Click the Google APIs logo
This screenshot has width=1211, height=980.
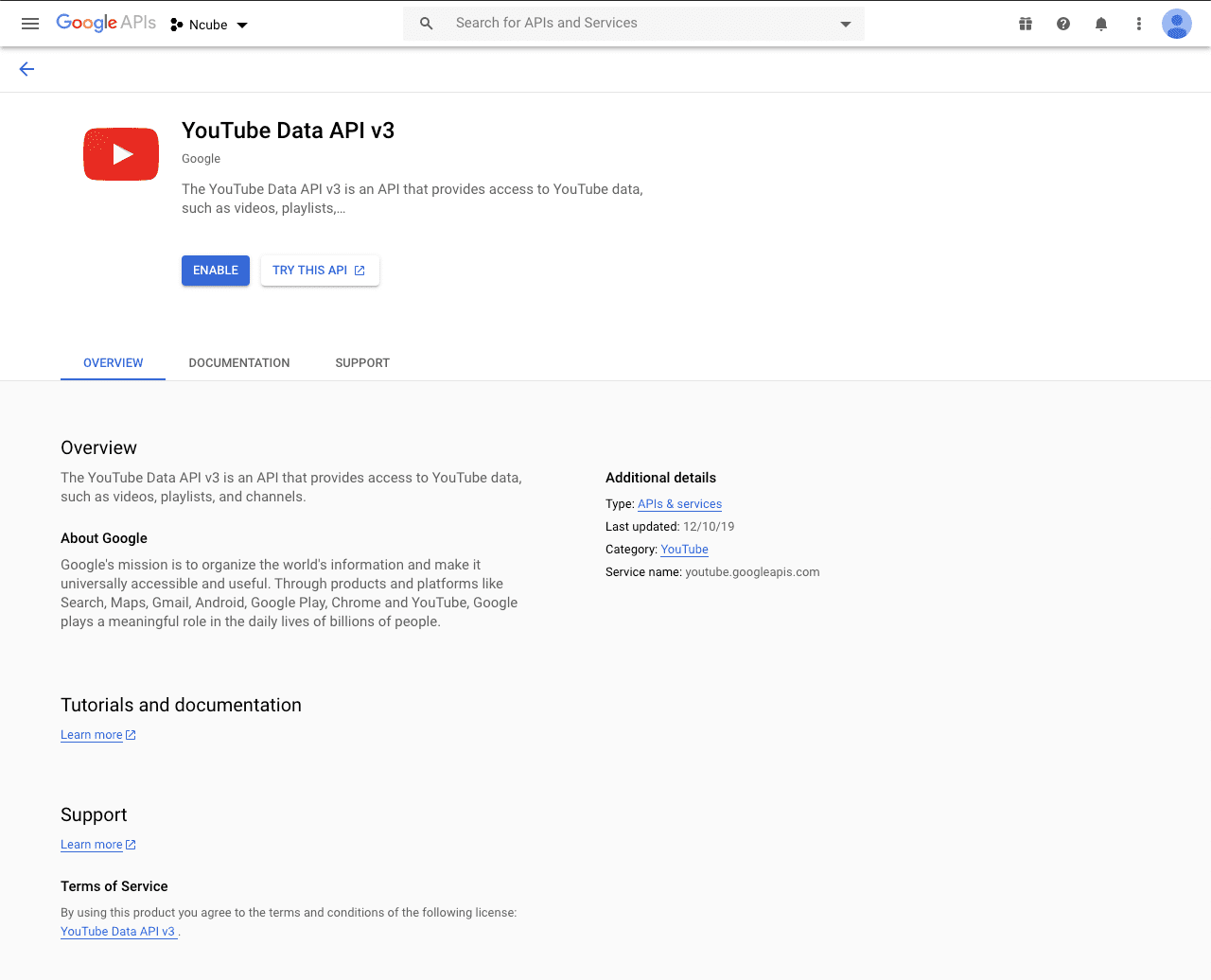tap(106, 23)
